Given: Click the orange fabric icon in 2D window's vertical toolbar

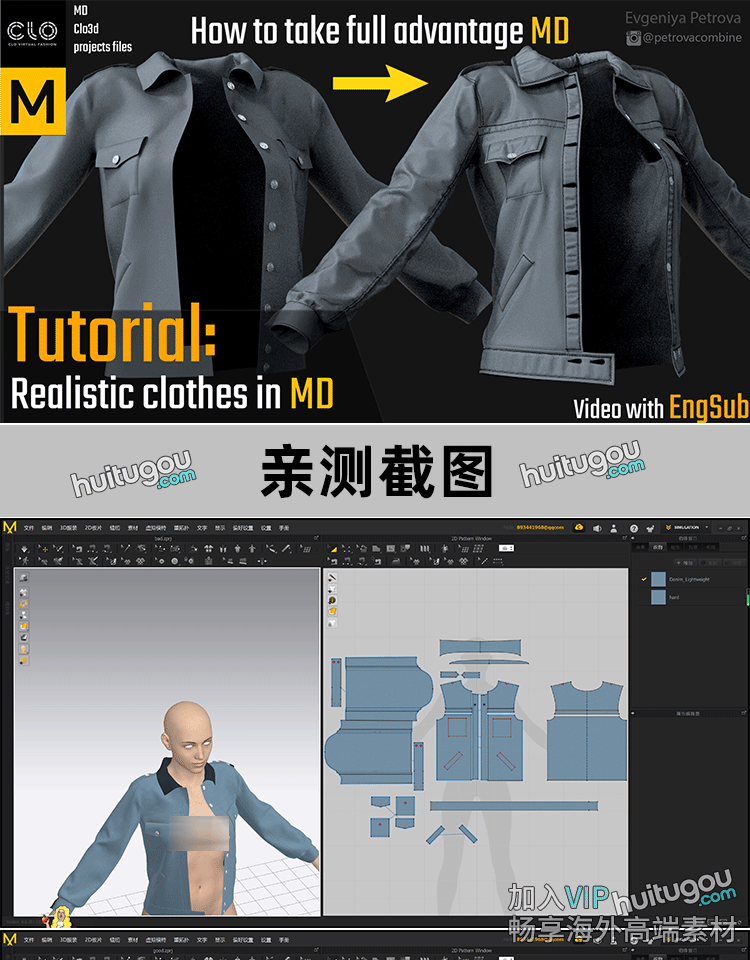Looking at the screenshot, I should click(332, 611).
